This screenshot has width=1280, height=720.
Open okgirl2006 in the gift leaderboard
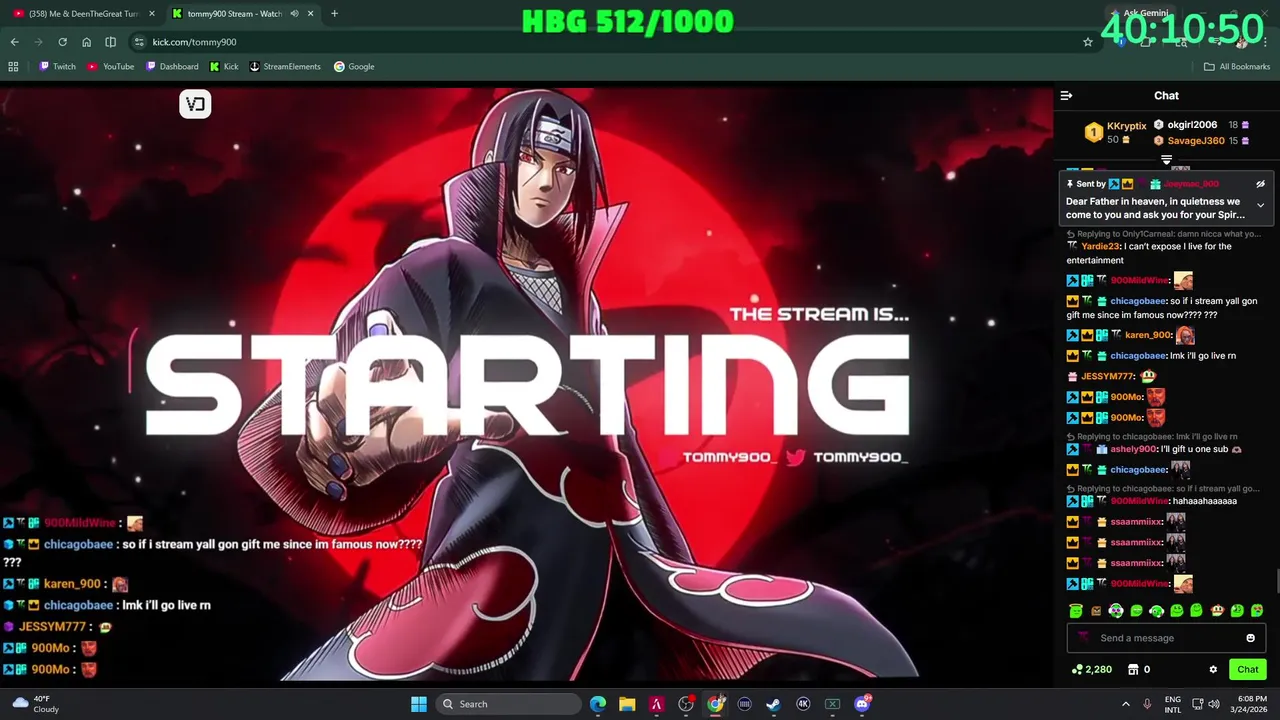tap(1192, 125)
